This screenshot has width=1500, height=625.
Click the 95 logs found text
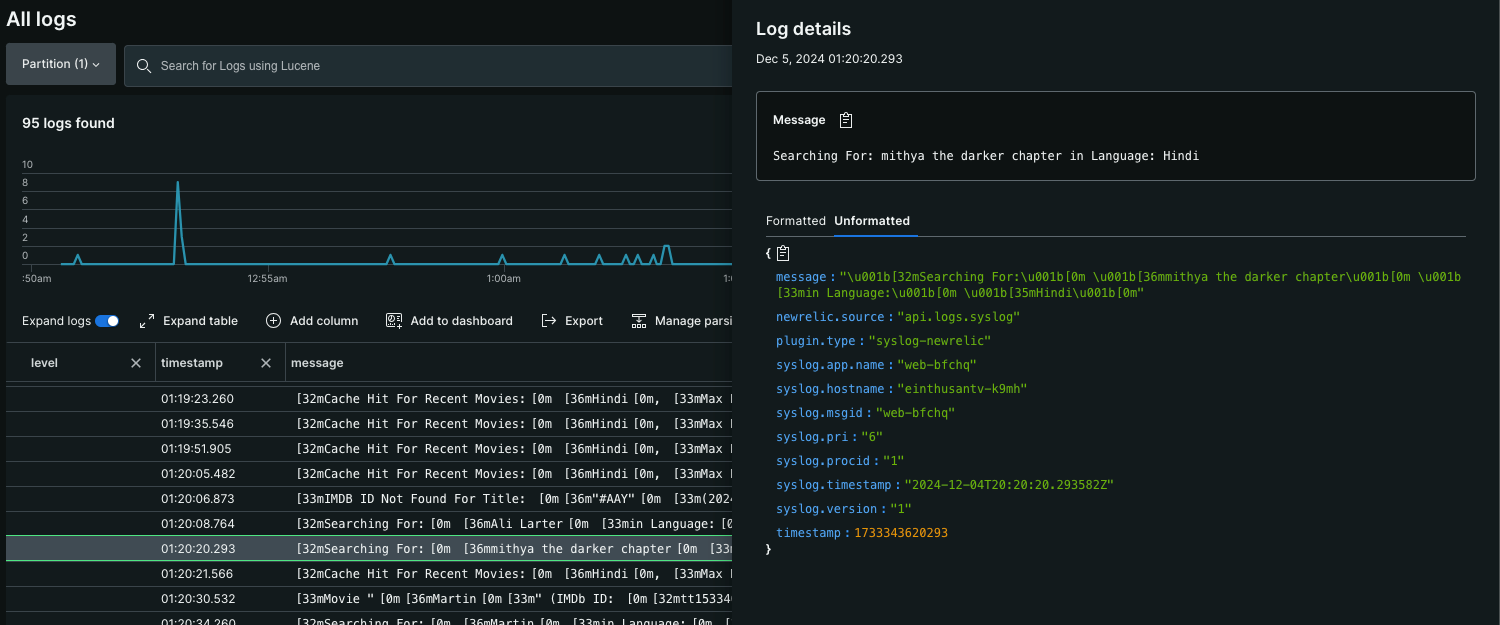[x=68, y=123]
